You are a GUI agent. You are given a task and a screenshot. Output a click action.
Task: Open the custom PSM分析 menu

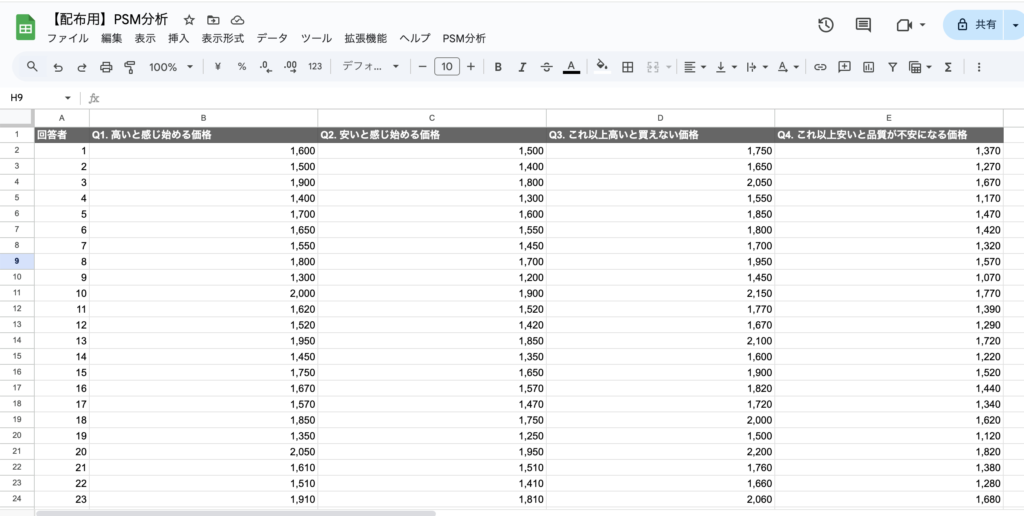(x=464, y=38)
